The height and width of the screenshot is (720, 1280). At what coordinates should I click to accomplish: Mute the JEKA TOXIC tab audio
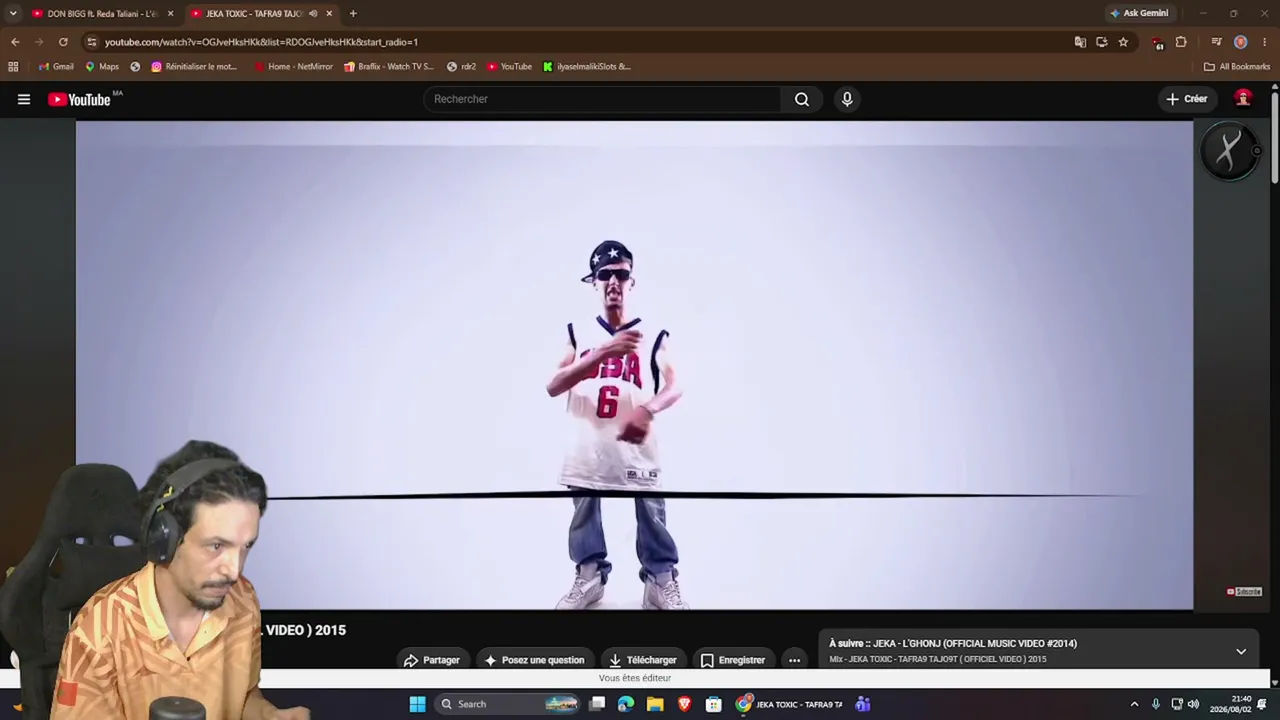click(x=313, y=14)
